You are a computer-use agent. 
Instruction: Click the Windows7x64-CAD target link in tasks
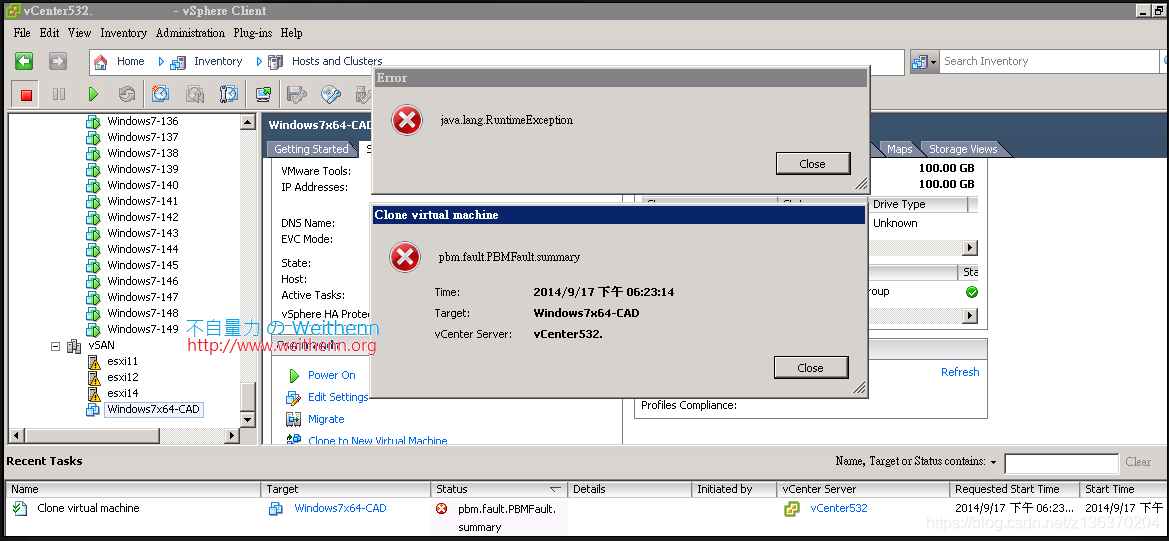click(340, 508)
